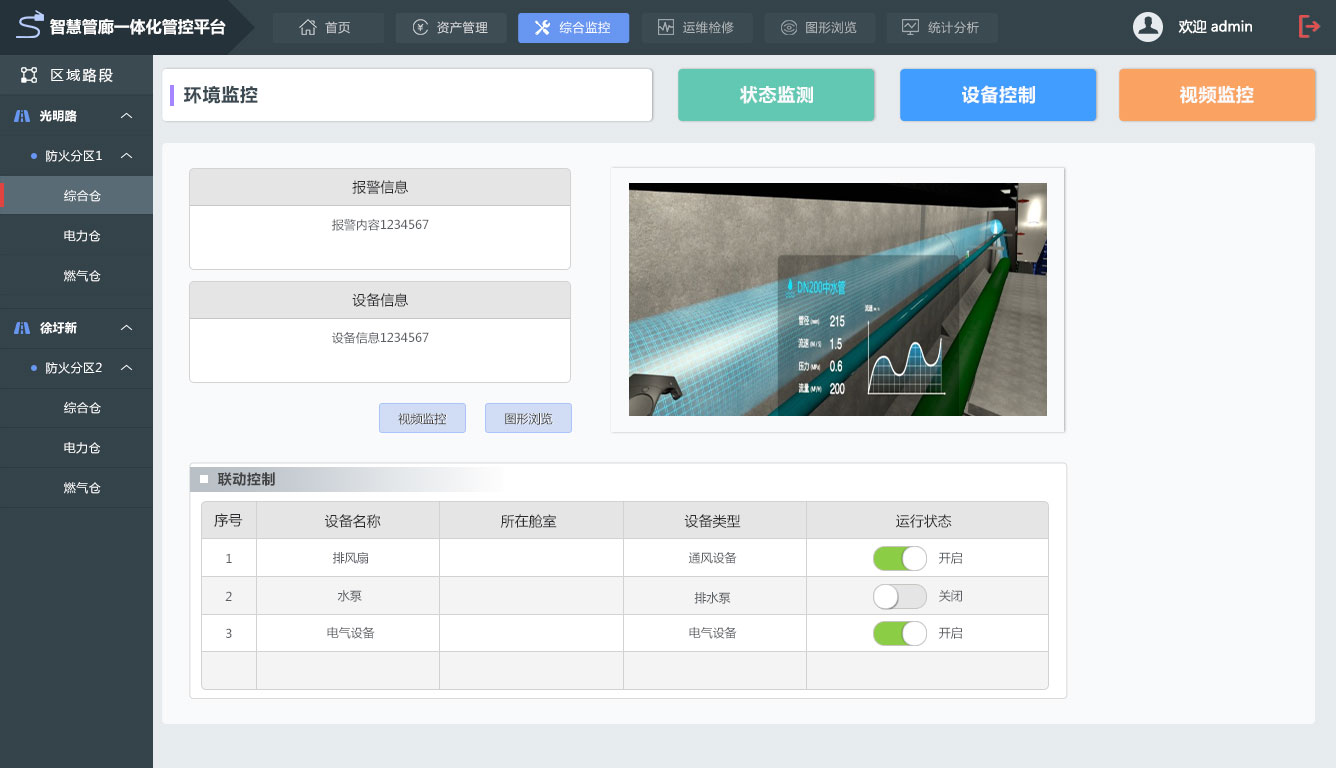
Task: Disable the 电气设备 running switch
Action: tap(899, 633)
